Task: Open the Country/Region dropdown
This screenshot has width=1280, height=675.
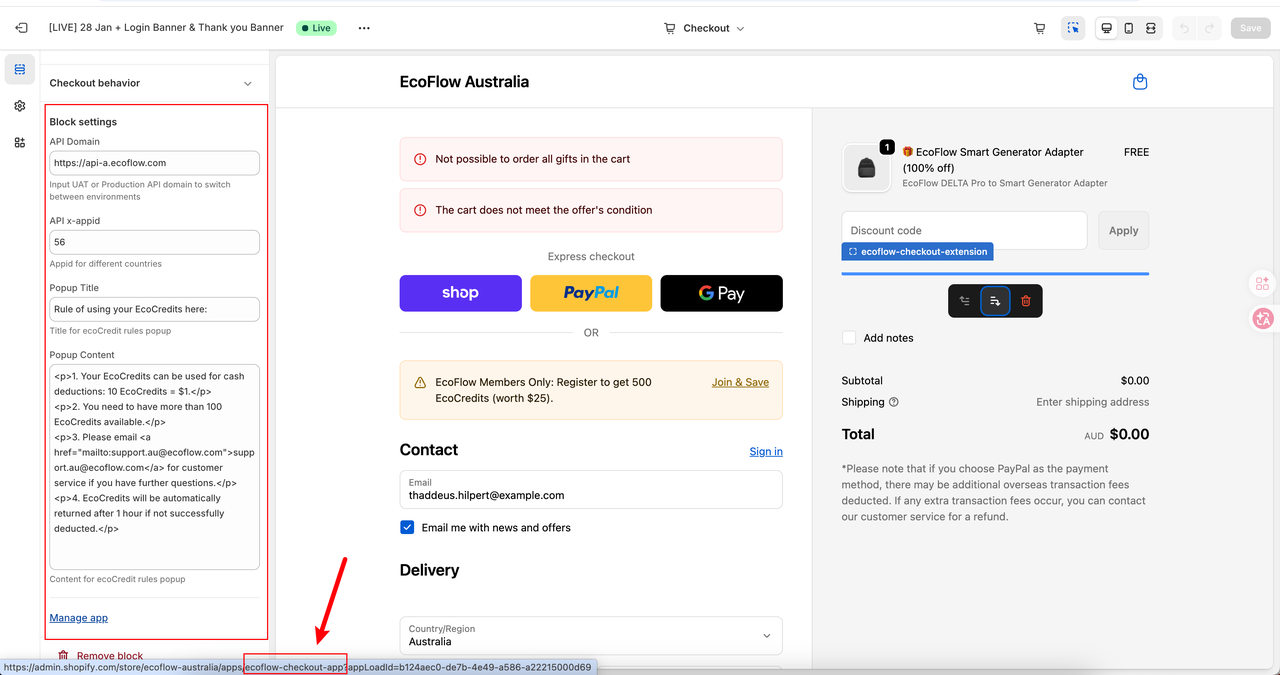Action: 590,635
